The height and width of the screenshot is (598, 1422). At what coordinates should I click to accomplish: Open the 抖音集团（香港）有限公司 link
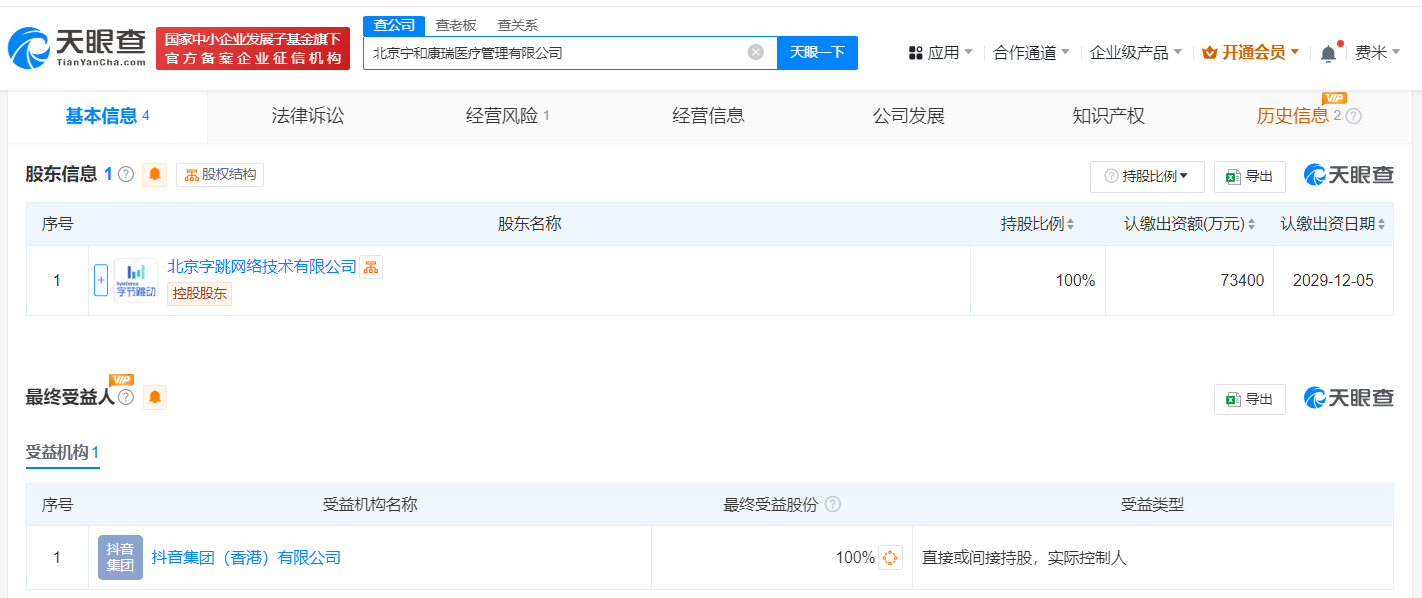tap(246, 557)
